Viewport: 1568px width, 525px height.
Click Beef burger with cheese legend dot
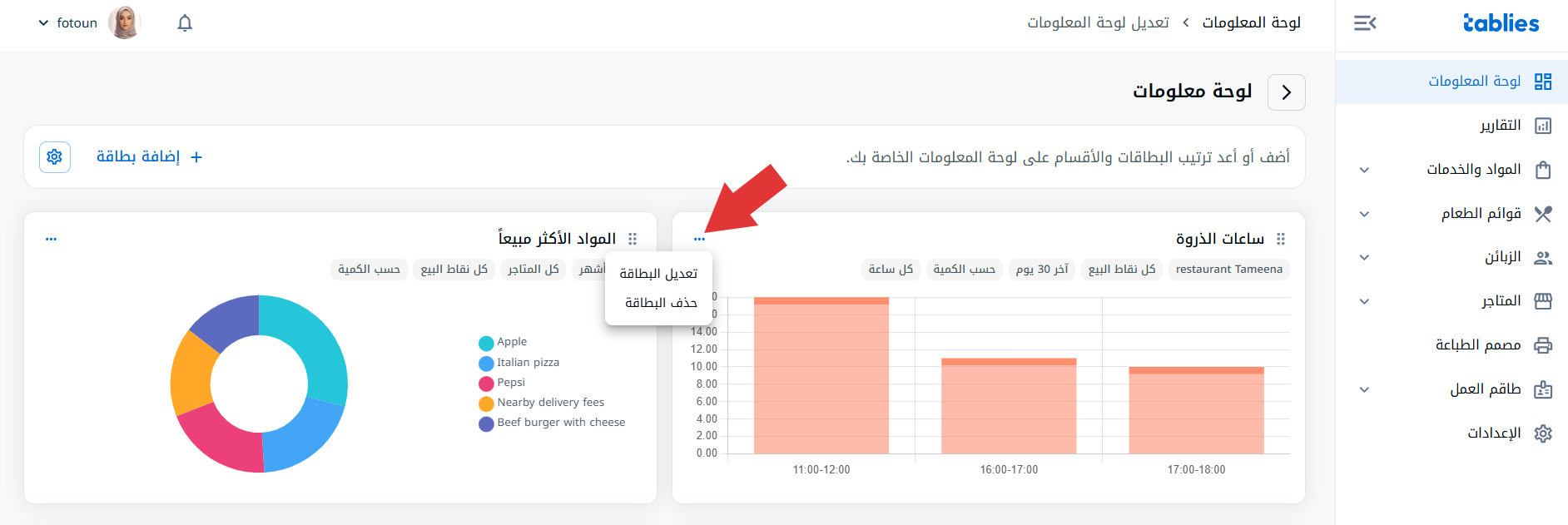pos(486,424)
